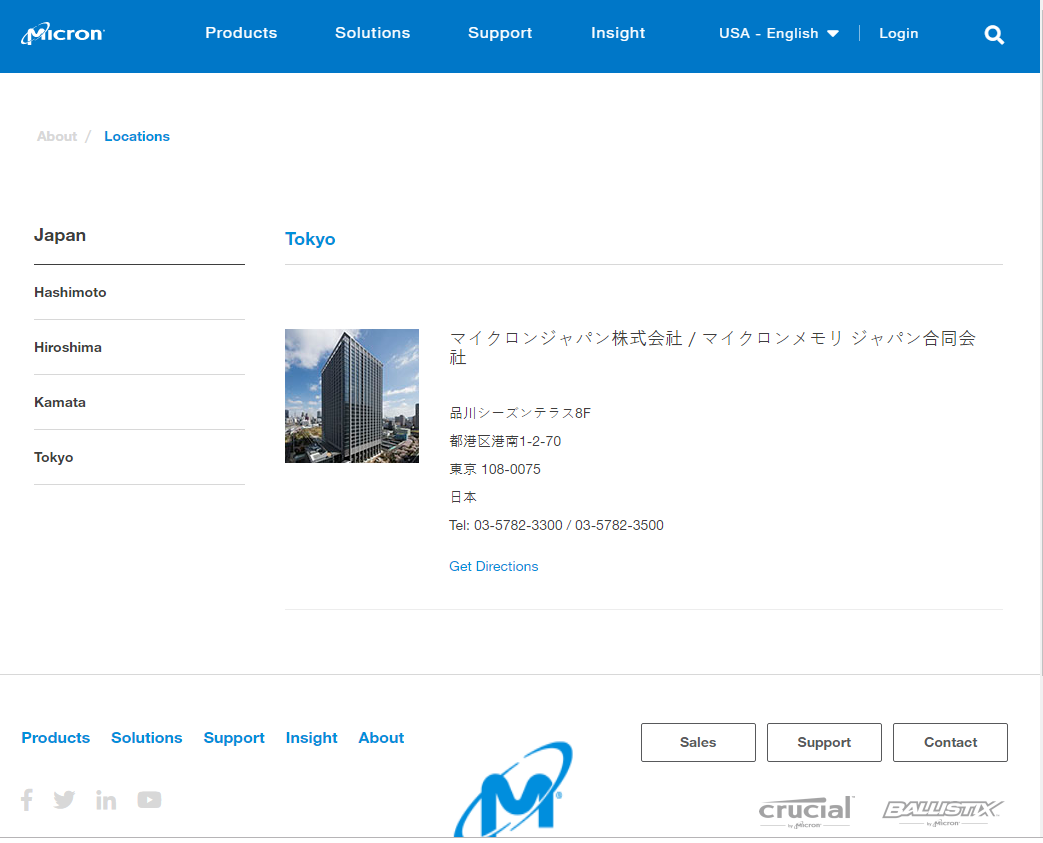Open footer Insight link
This screenshot has width=1043, height=843.
(x=311, y=738)
